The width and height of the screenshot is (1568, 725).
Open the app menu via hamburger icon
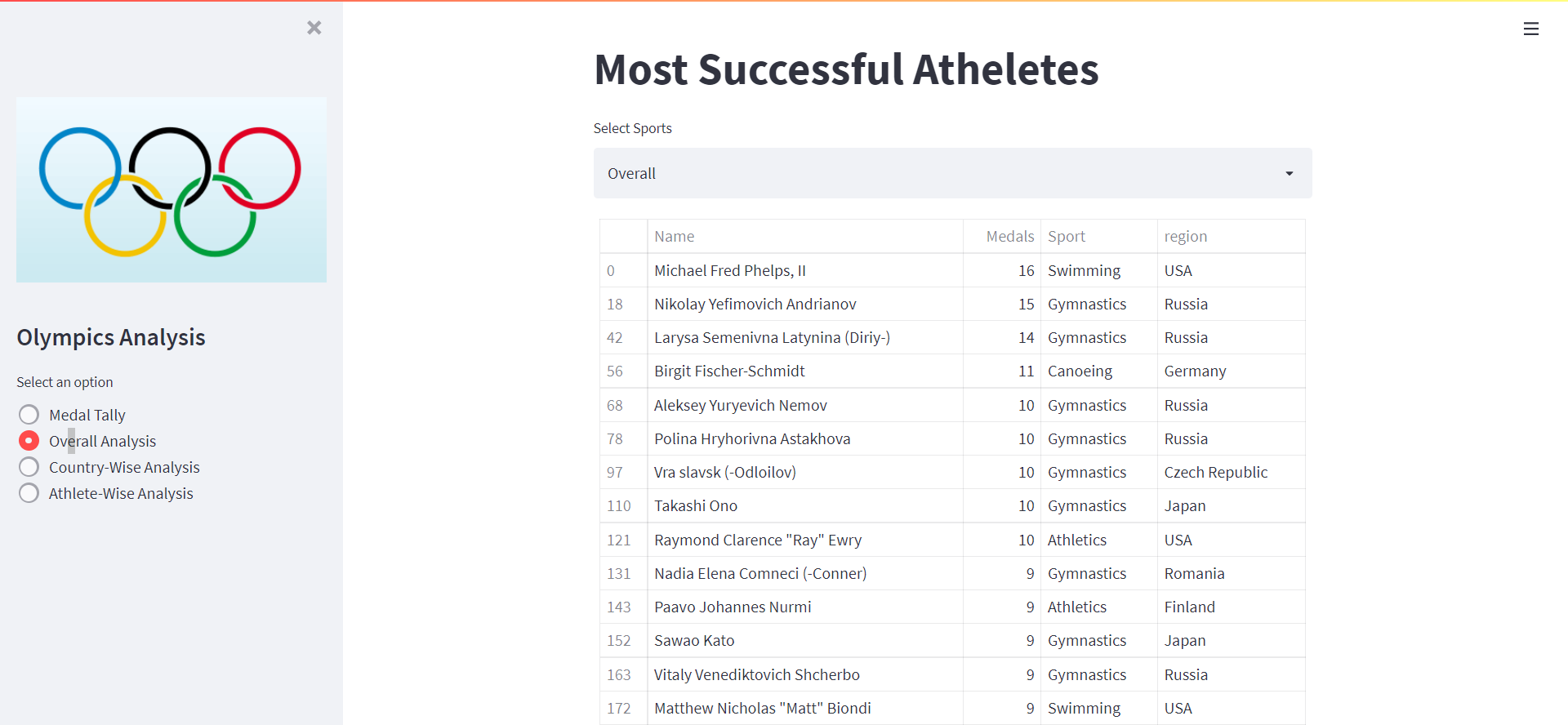[1531, 29]
